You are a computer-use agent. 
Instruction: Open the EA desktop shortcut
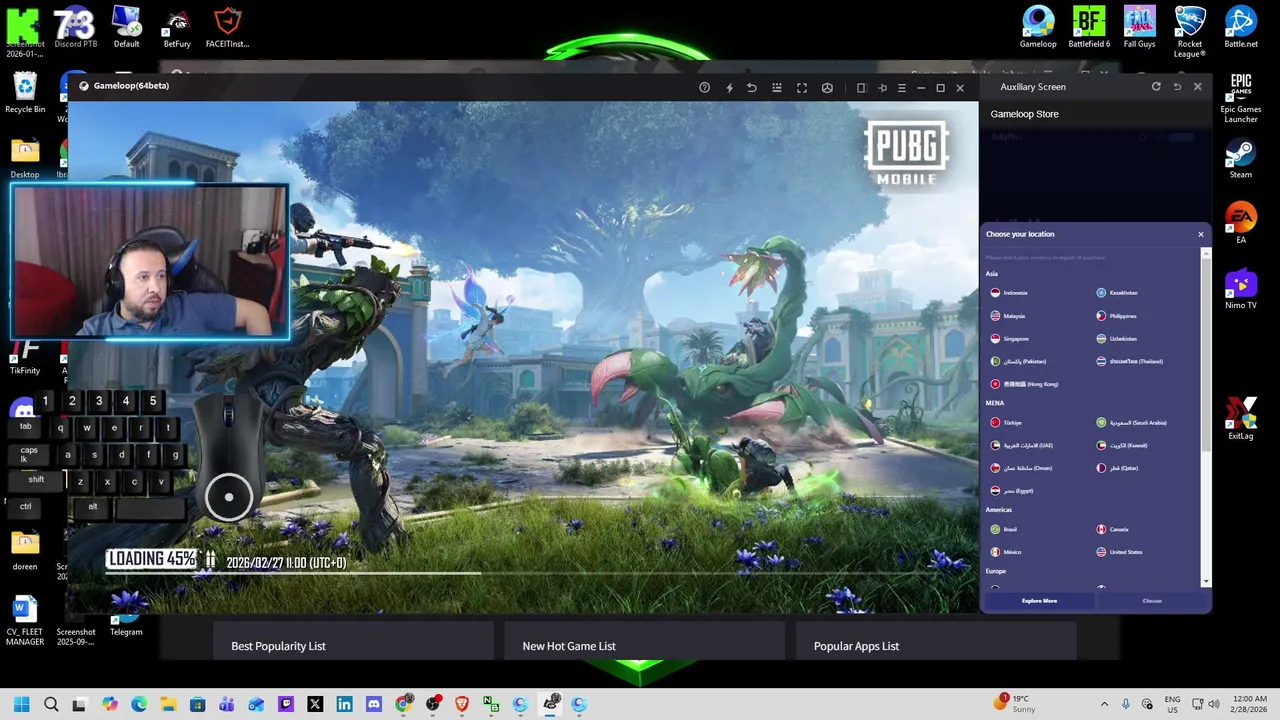click(x=1241, y=224)
